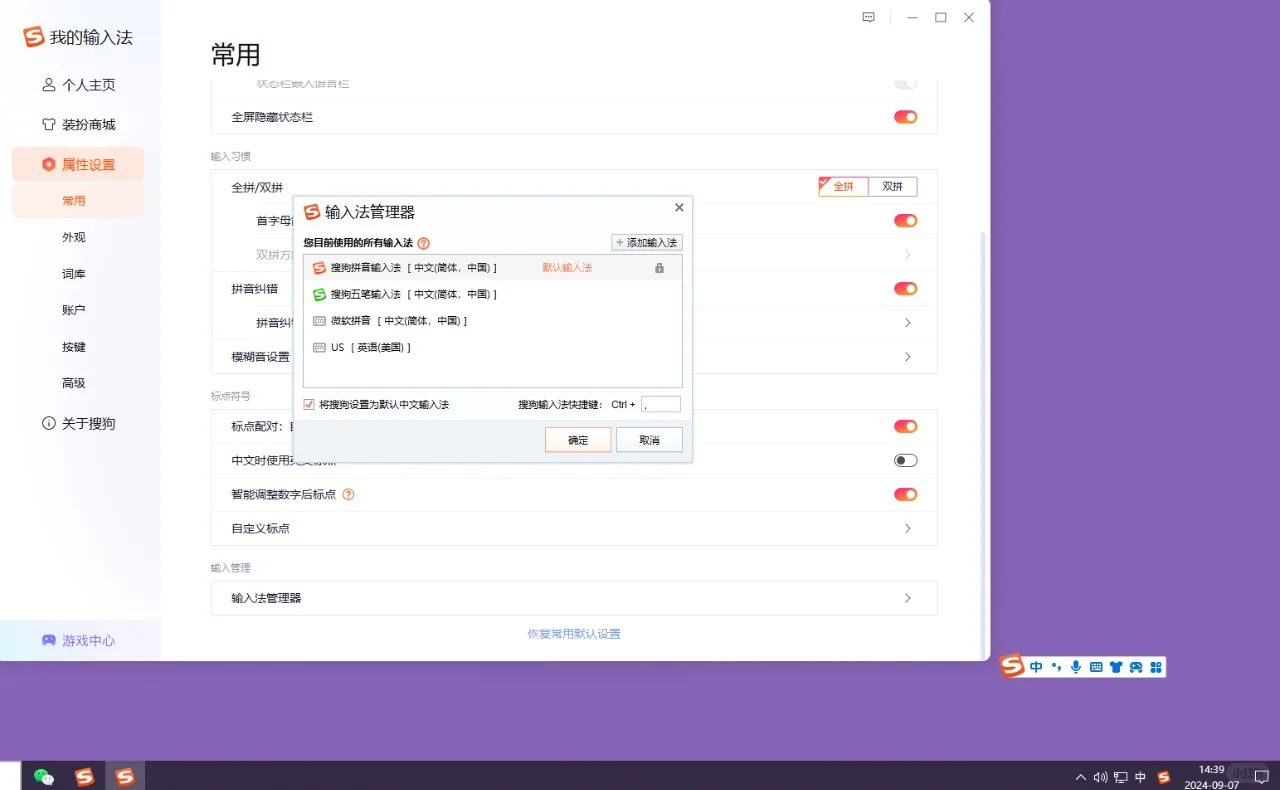Switch Chinese/English mode on the floating IME bar

[1036, 667]
